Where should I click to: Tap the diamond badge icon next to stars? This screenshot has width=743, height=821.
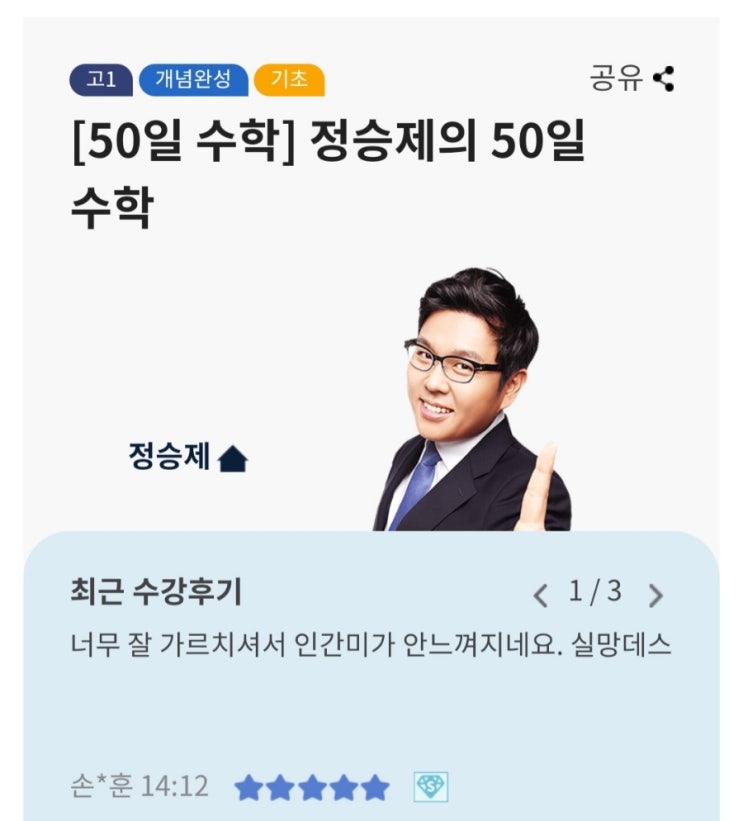(430, 786)
